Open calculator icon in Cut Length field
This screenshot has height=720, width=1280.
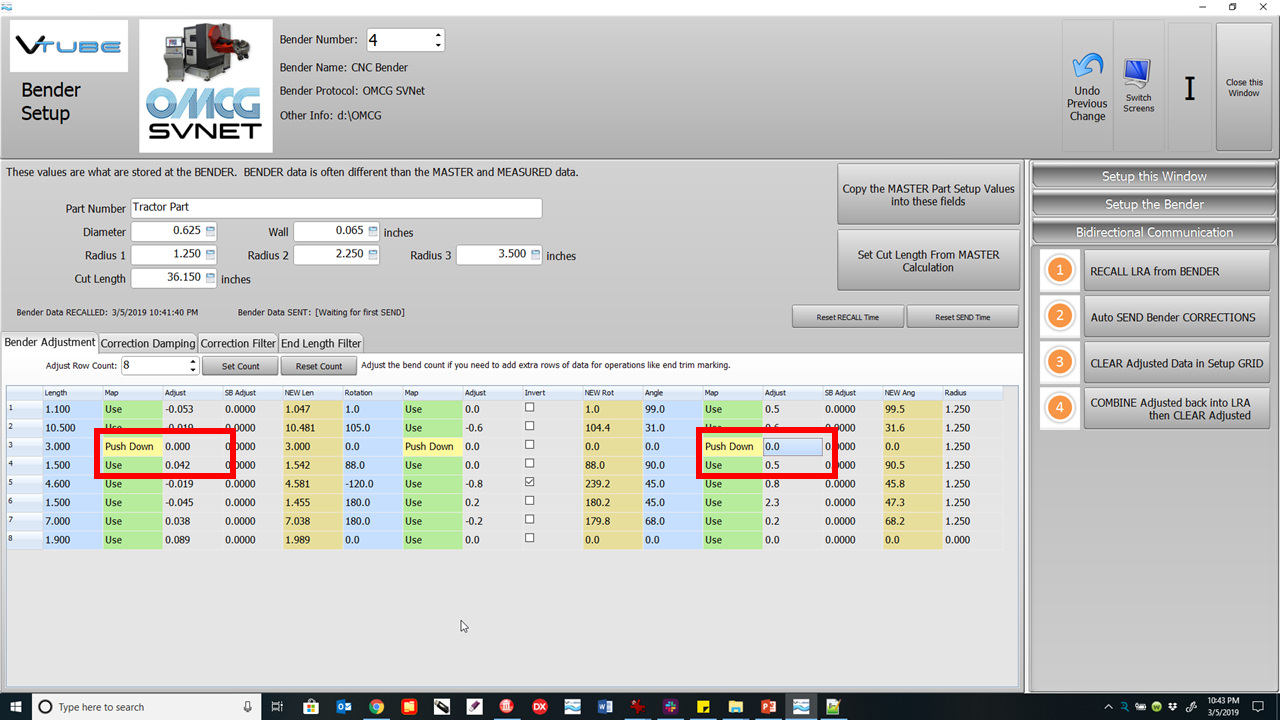[210, 279]
